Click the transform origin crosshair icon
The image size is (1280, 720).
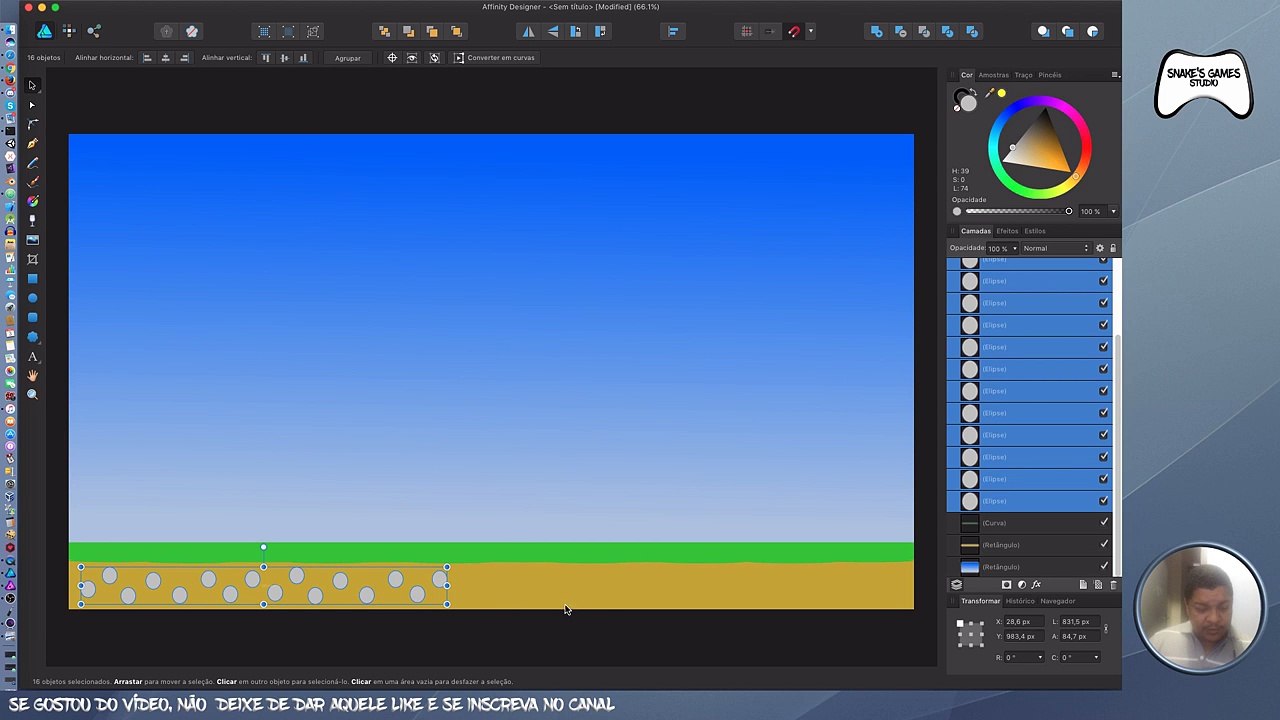point(392,58)
